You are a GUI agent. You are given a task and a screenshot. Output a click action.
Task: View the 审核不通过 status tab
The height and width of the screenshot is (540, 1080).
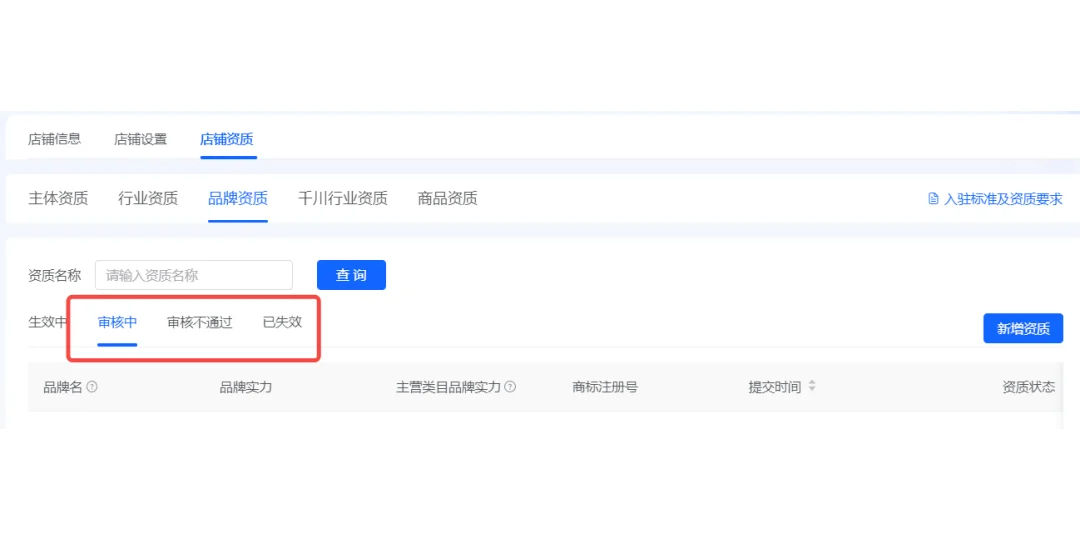(x=199, y=322)
